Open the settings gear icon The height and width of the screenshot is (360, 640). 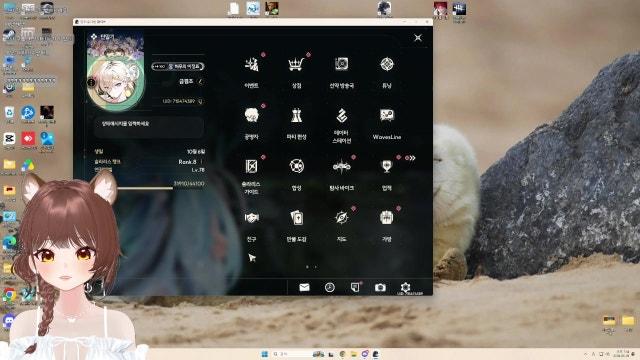(x=405, y=287)
